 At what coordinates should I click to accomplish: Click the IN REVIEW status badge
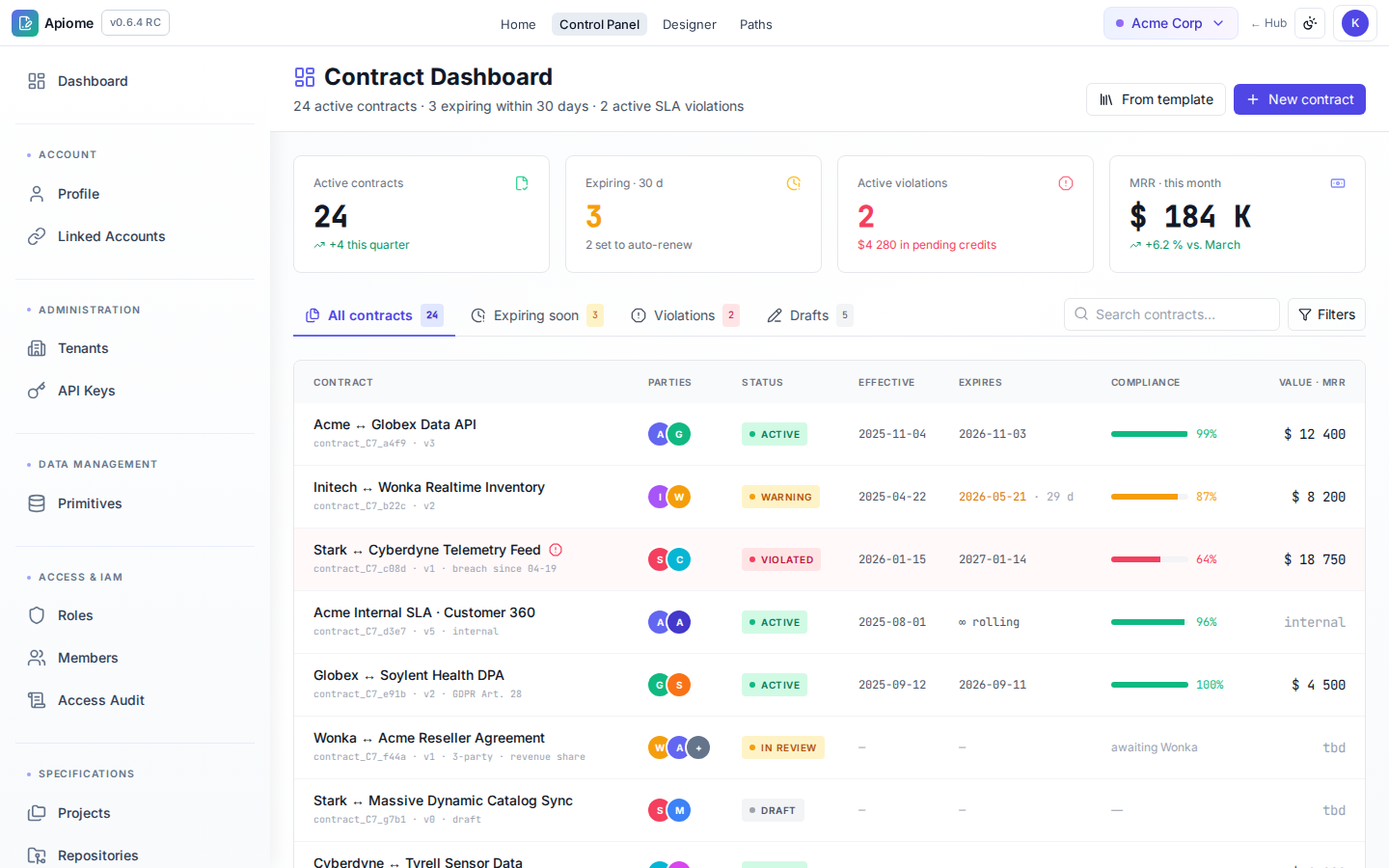(x=783, y=747)
